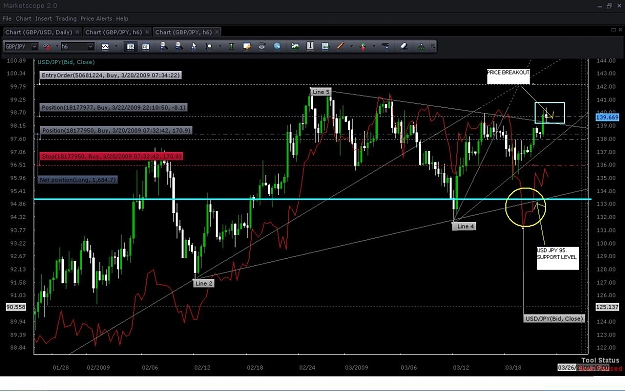Click the printer icon in the toolbar
Viewport: 625px width, 391px height.
point(261,46)
